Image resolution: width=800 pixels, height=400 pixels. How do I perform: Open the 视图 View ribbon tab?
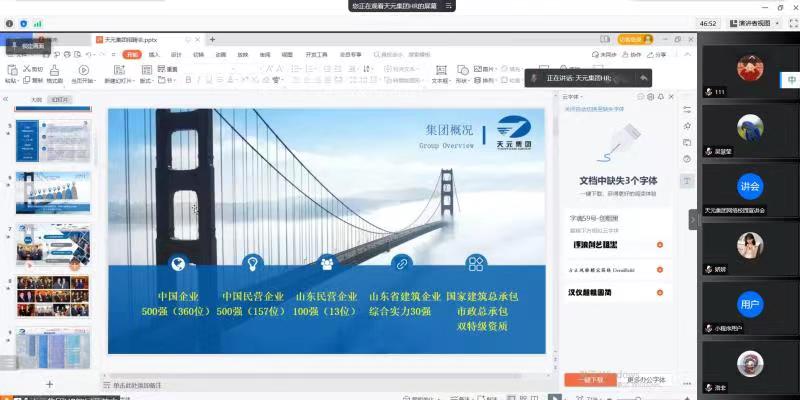[x=287, y=55]
